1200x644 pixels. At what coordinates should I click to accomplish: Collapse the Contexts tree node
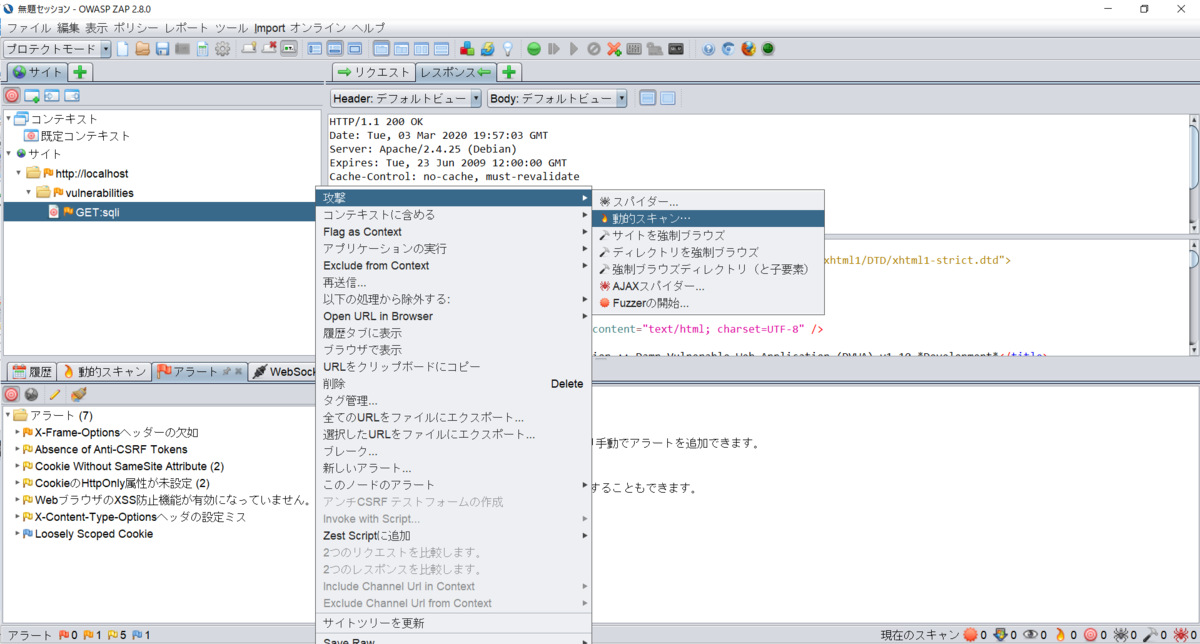pos(8,119)
